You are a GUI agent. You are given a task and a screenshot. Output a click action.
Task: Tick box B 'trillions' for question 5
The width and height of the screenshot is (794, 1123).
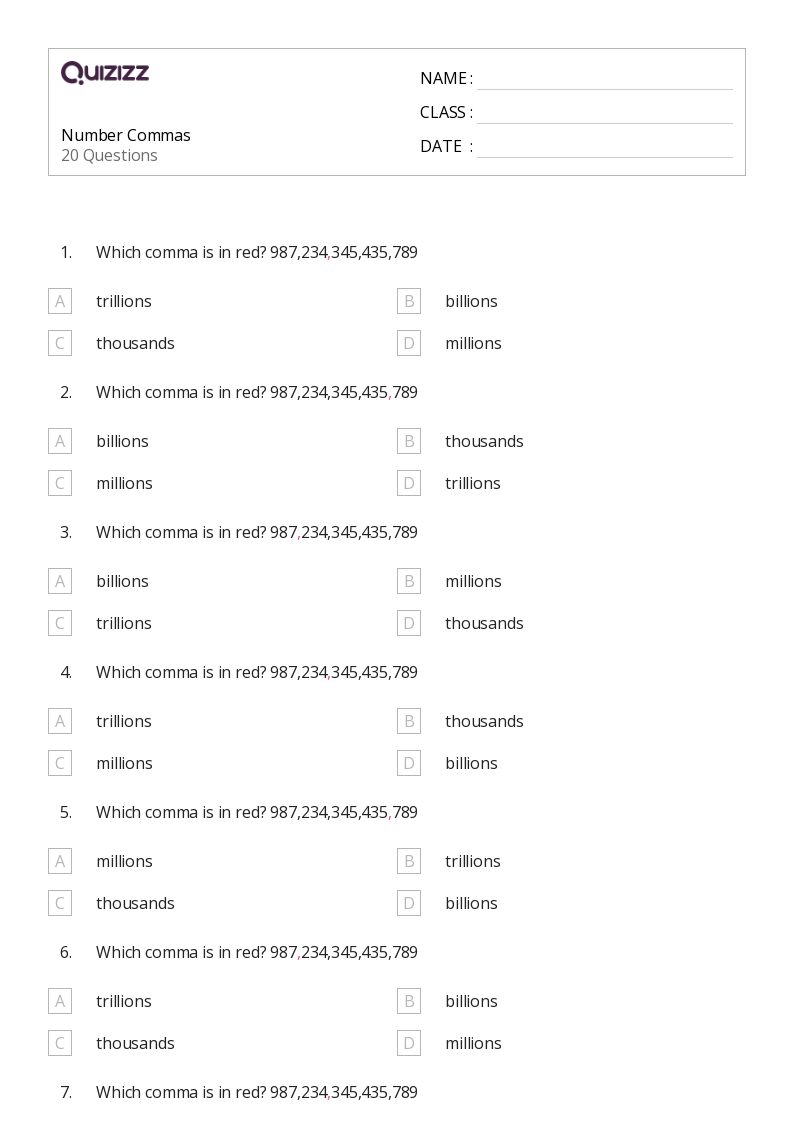point(409,861)
